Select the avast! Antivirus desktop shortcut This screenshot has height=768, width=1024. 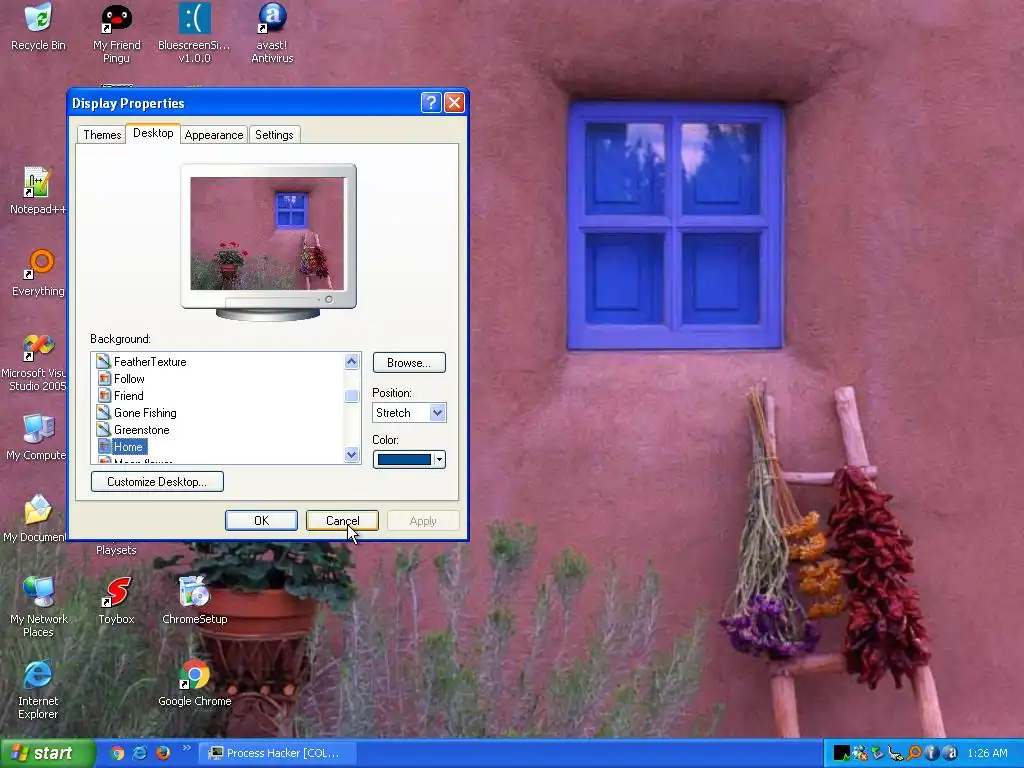coord(272,34)
